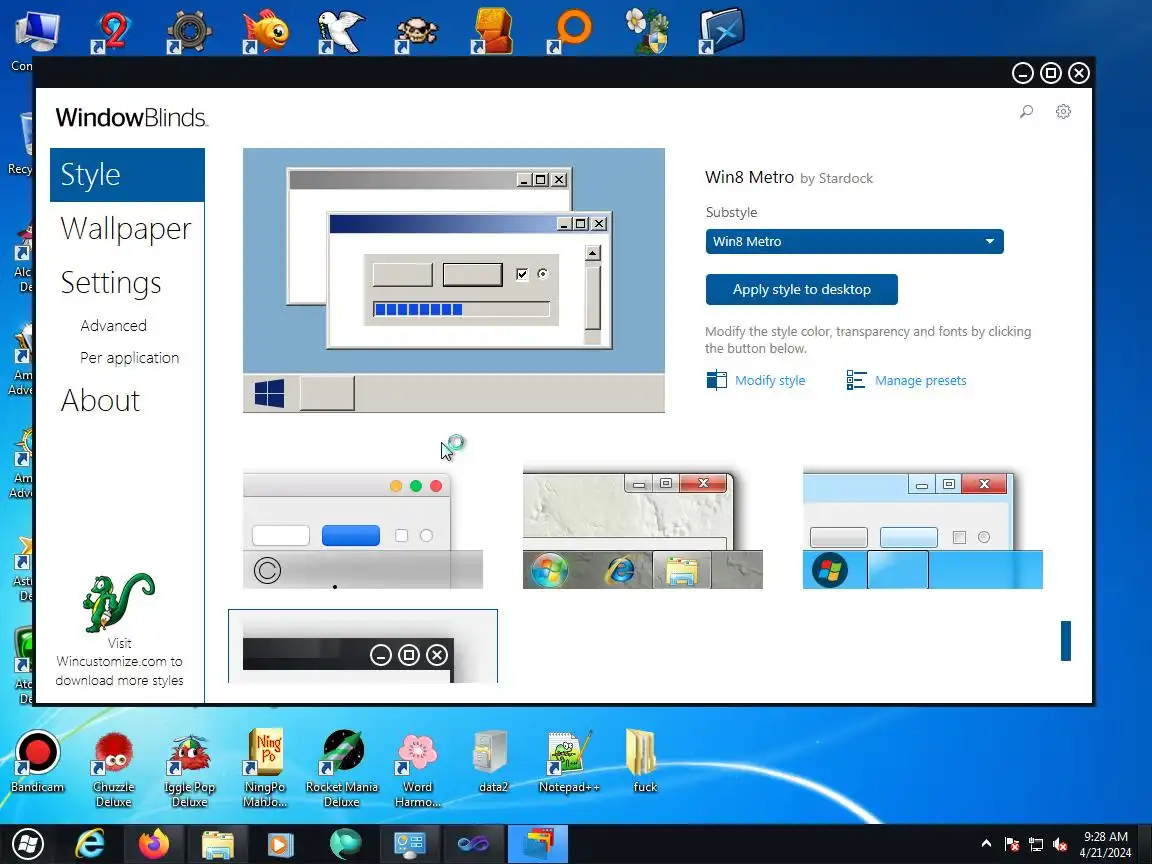Viewport: 1152px width, 864px height.
Task: Open the Substyle Win8 Metro dropdown
Action: click(854, 242)
